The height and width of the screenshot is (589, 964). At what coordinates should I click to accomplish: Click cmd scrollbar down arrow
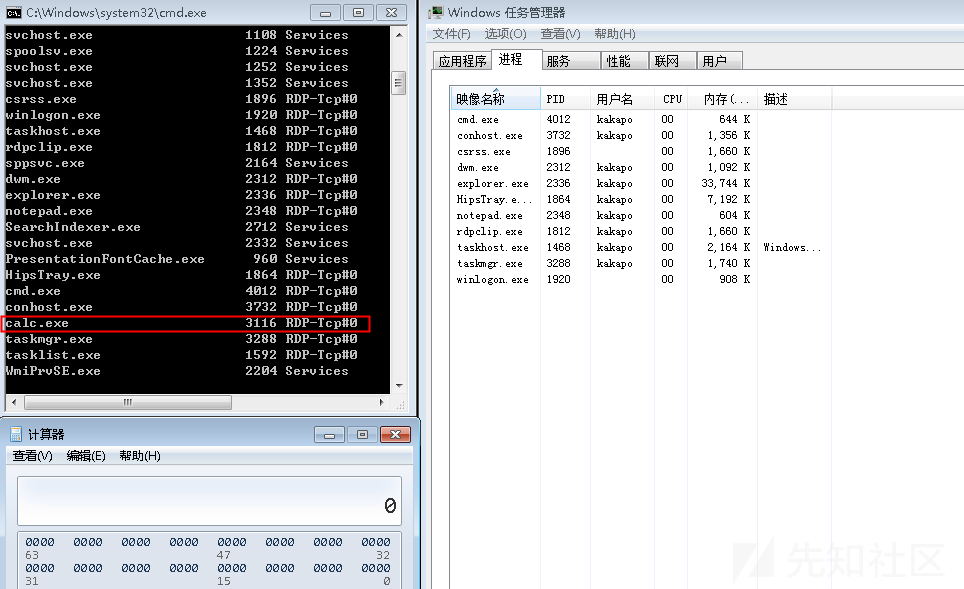point(399,386)
